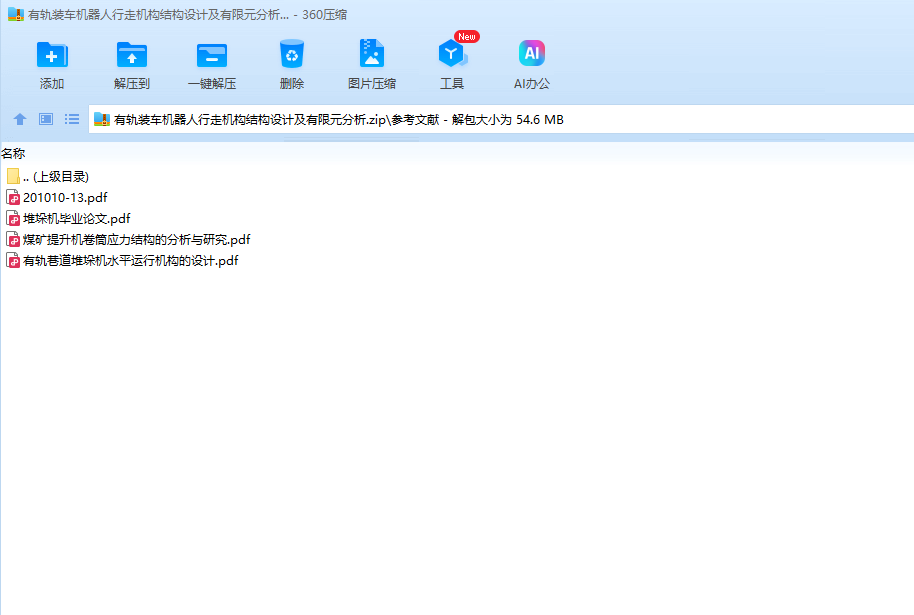Go up one level with the arrow icon
Image resolution: width=914 pixels, height=615 pixels.
[x=20, y=120]
